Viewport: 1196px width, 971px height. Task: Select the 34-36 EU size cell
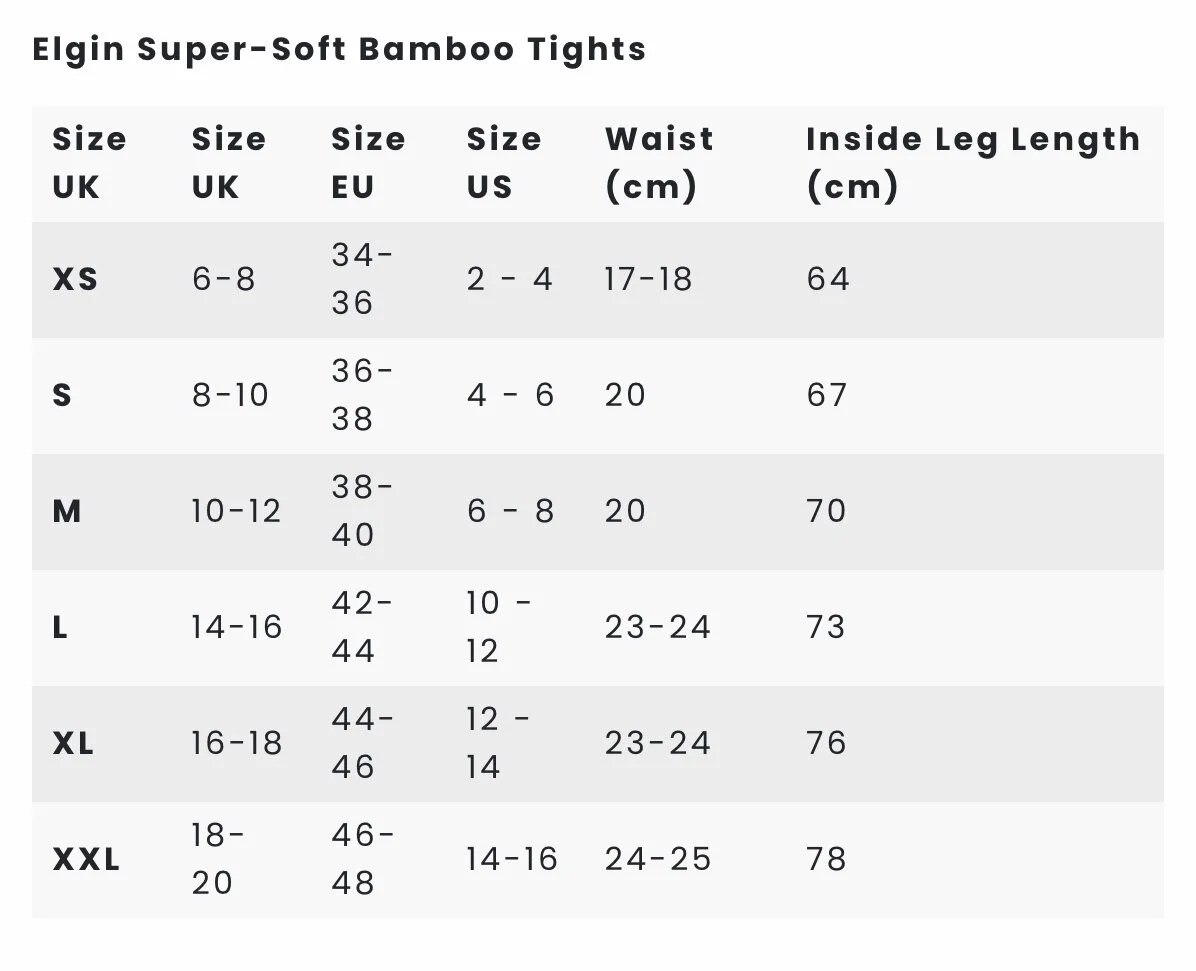362,279
